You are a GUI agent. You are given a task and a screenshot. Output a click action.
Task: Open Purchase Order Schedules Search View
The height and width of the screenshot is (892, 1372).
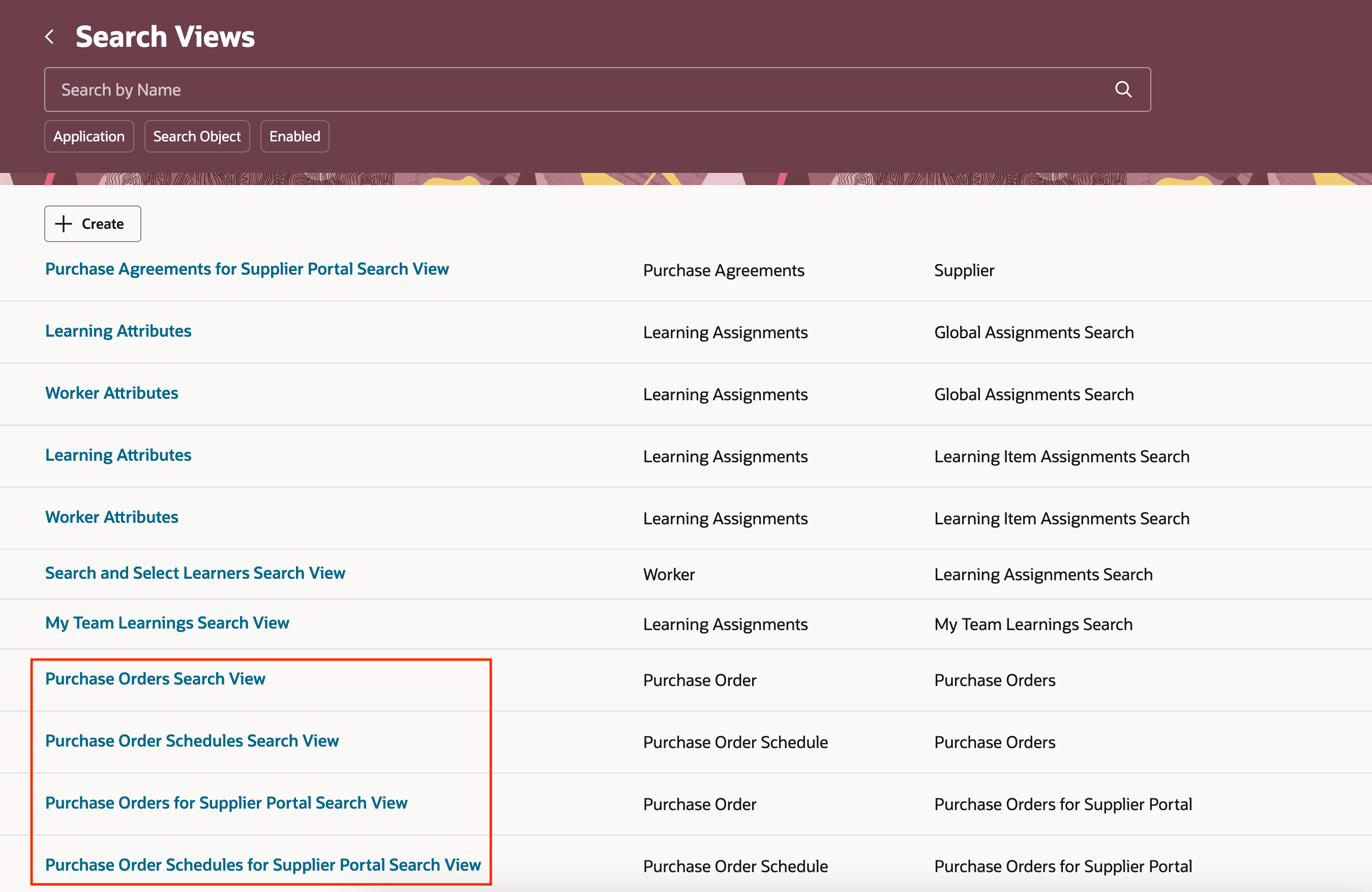[x=192, y=741]
